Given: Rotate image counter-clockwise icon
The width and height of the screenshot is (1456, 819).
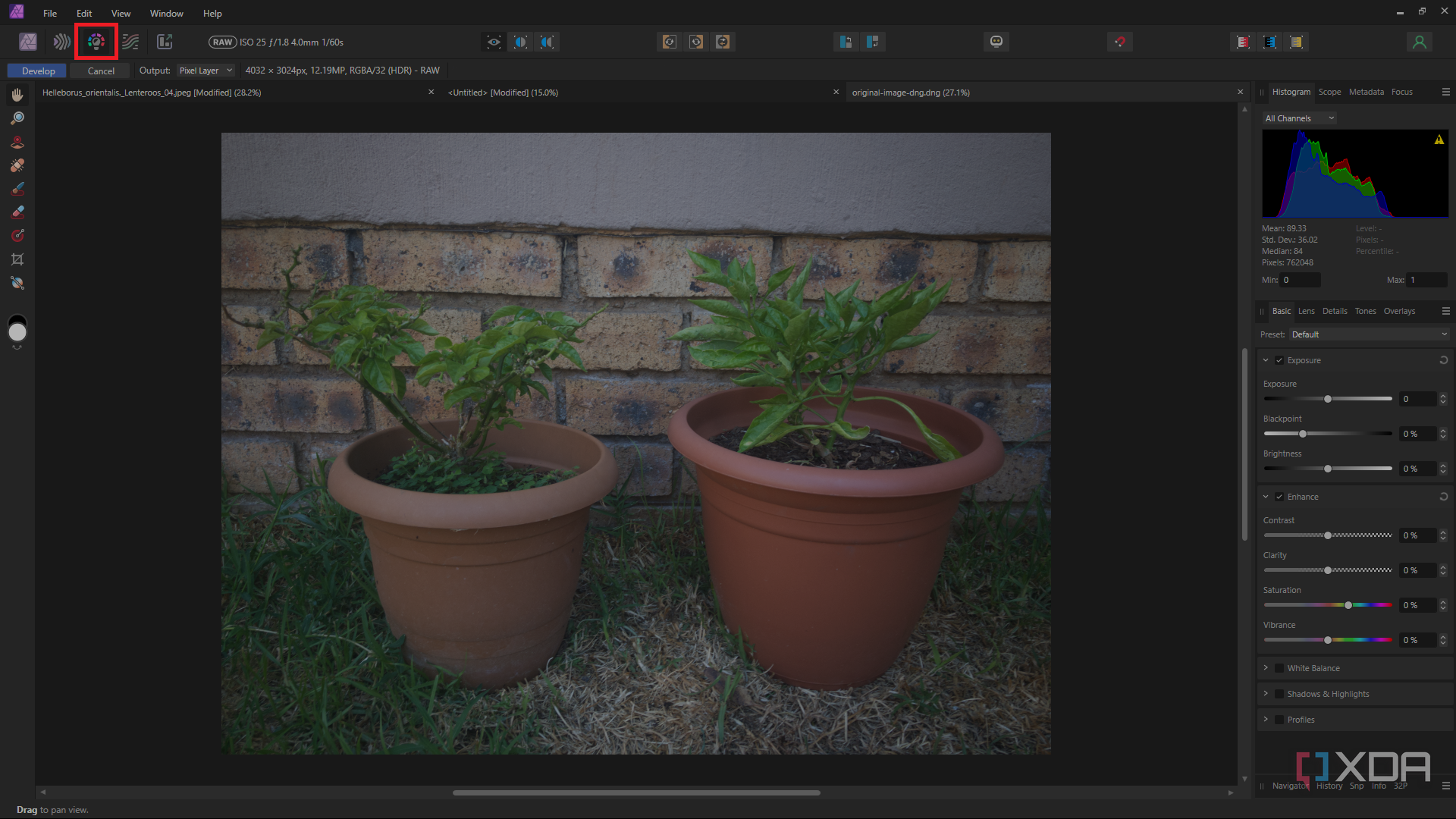Looking at the screenshot, I should pos(669,42).
